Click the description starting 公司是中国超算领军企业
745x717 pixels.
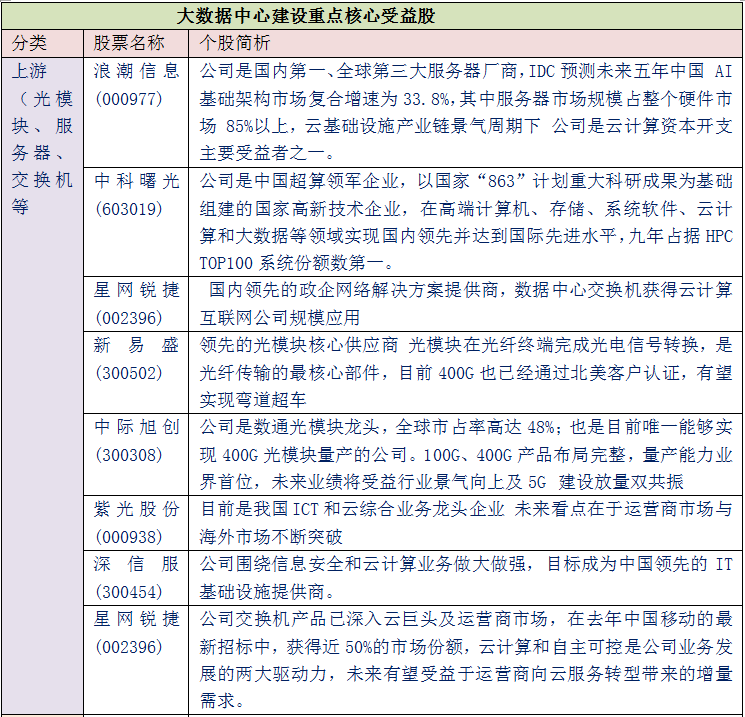(466, 222)
